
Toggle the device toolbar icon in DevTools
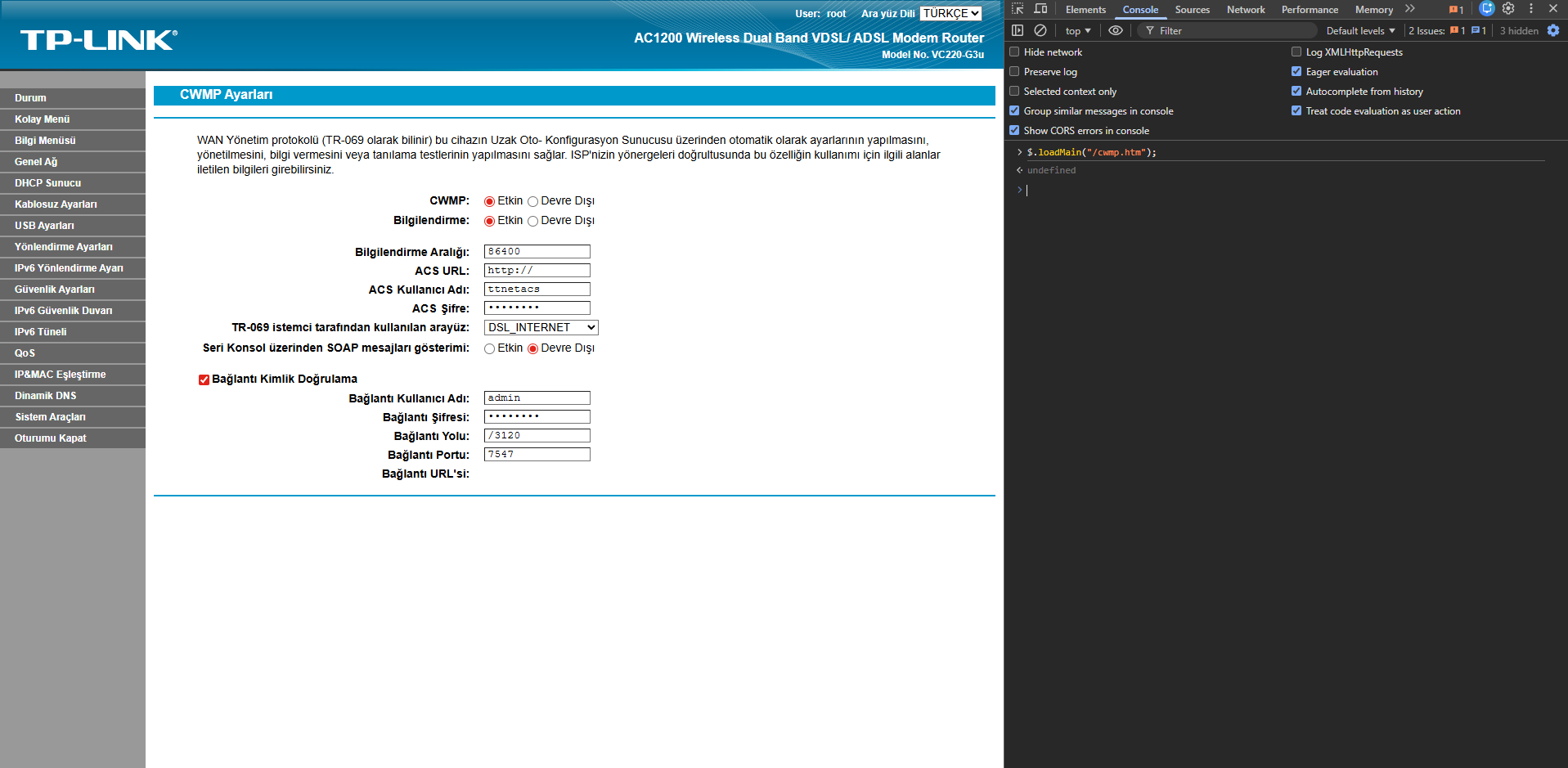tap(1040, 9)
